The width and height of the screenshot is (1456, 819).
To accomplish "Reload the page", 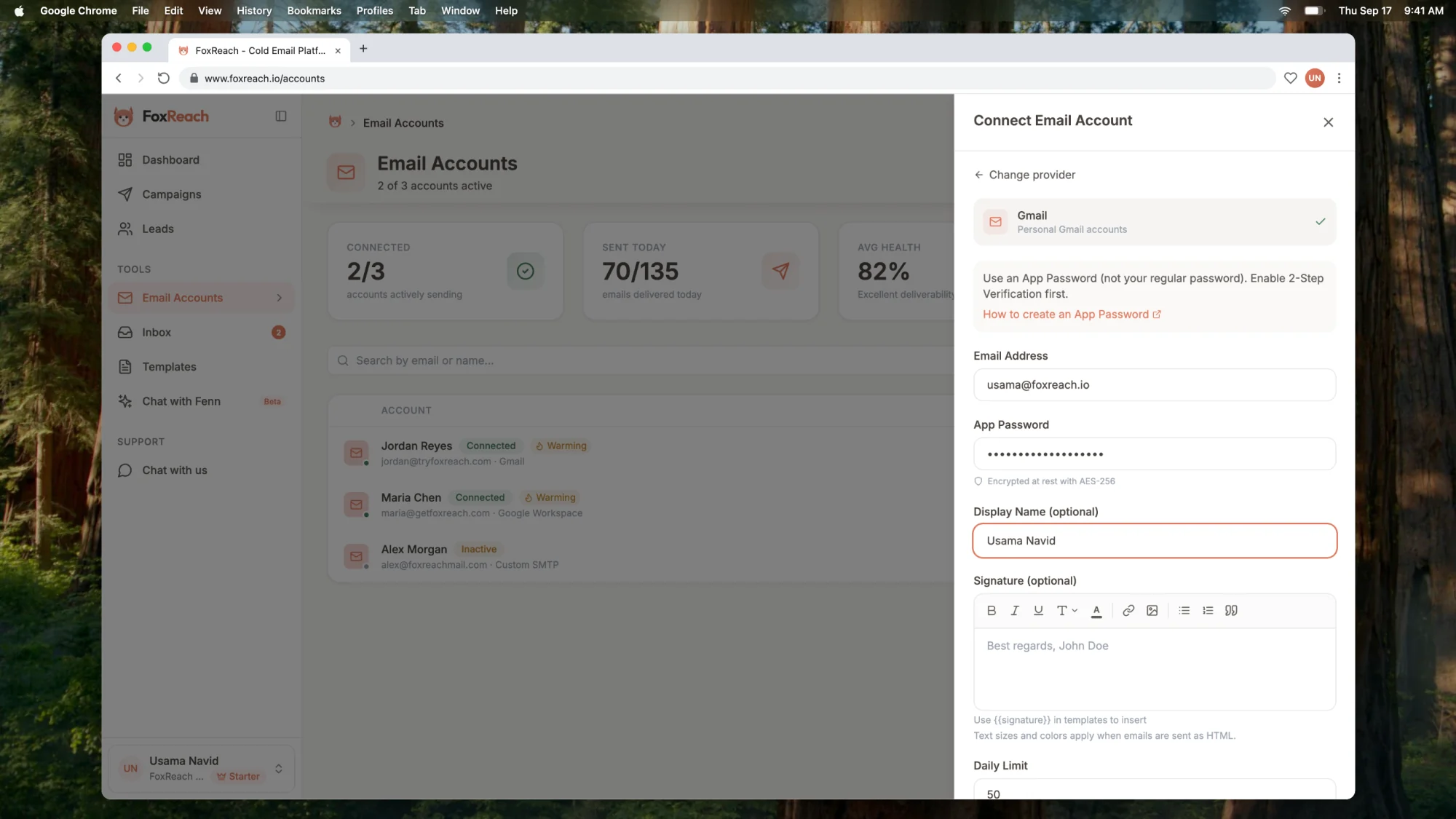I will coord(164,78).
